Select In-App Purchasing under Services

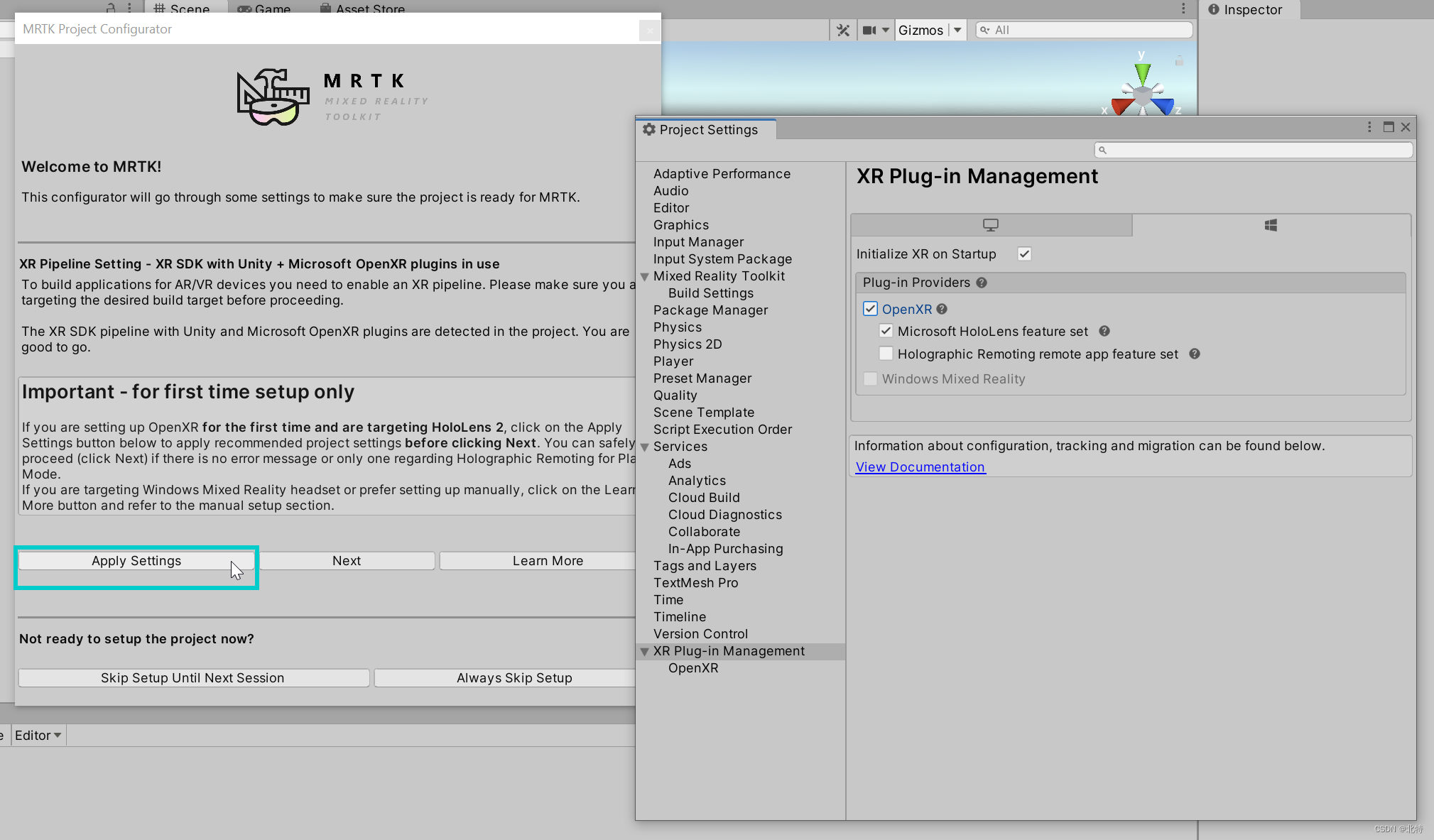726,549
